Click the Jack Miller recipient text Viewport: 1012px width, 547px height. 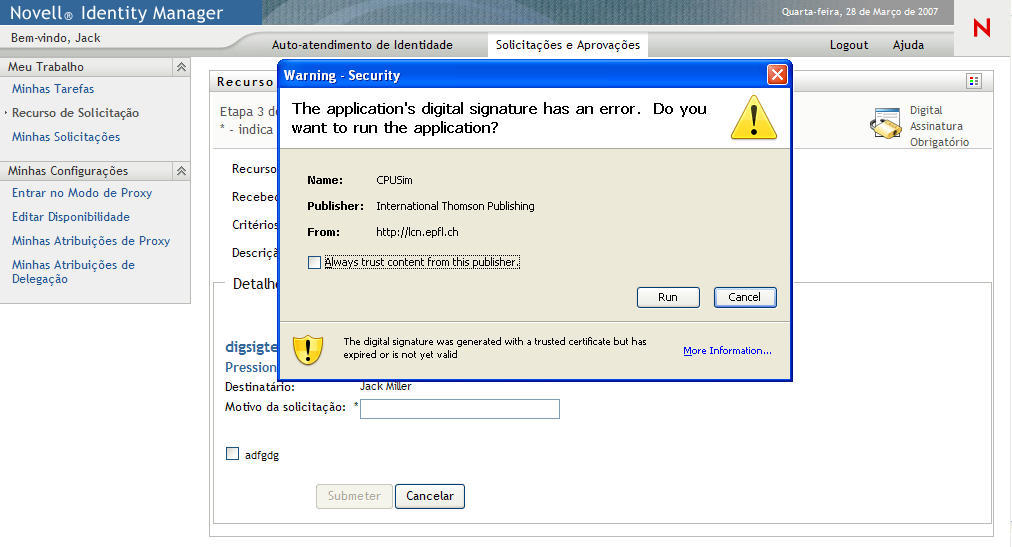point(385,386)
